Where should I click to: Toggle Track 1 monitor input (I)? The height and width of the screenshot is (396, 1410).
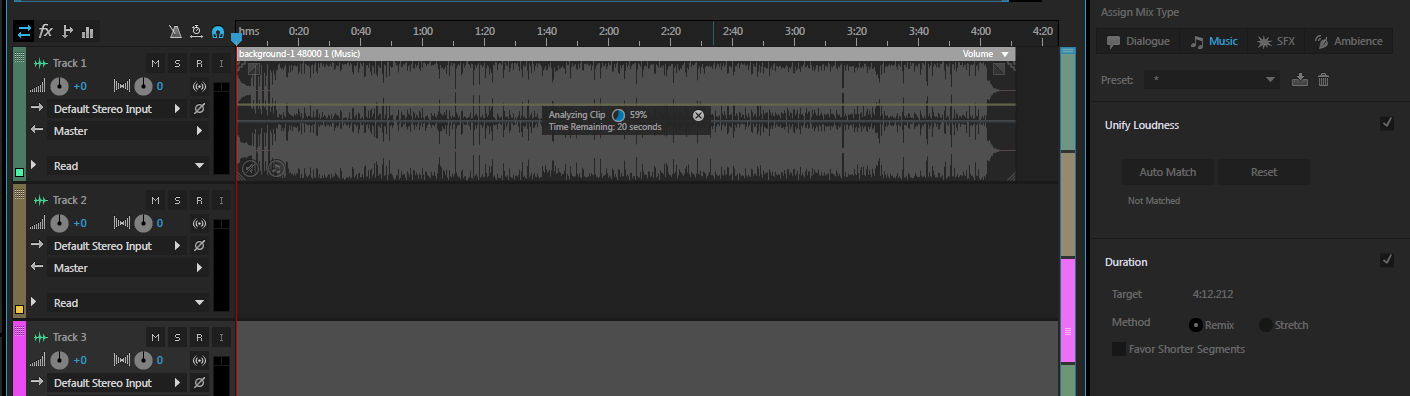[221, 63]
